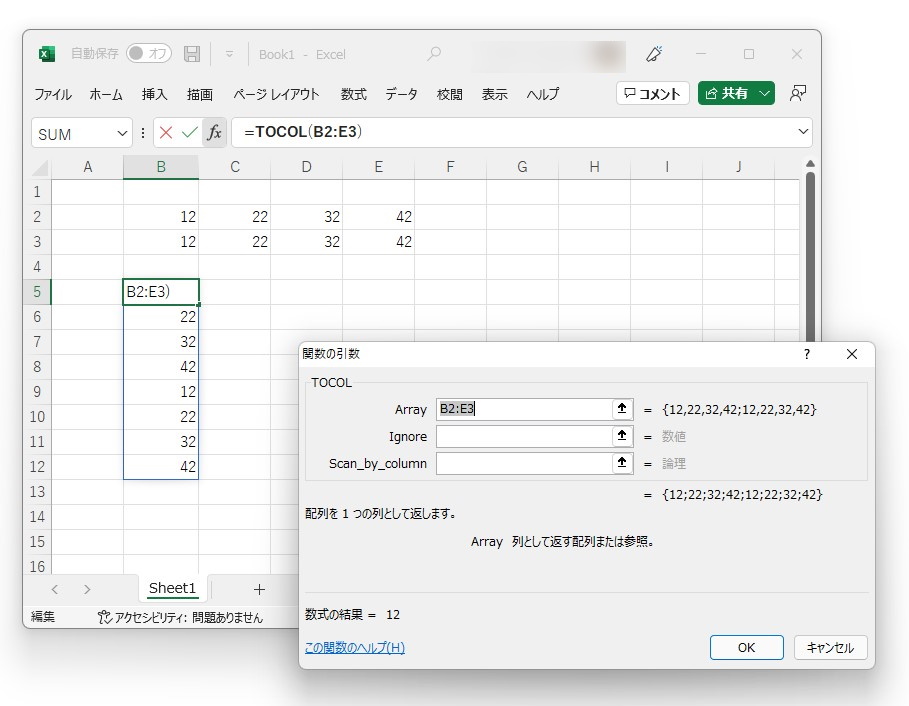The height and width of the screenshot is (706, 909).
Task: Click next sheet navigation arrow
Action: [87, 589]
